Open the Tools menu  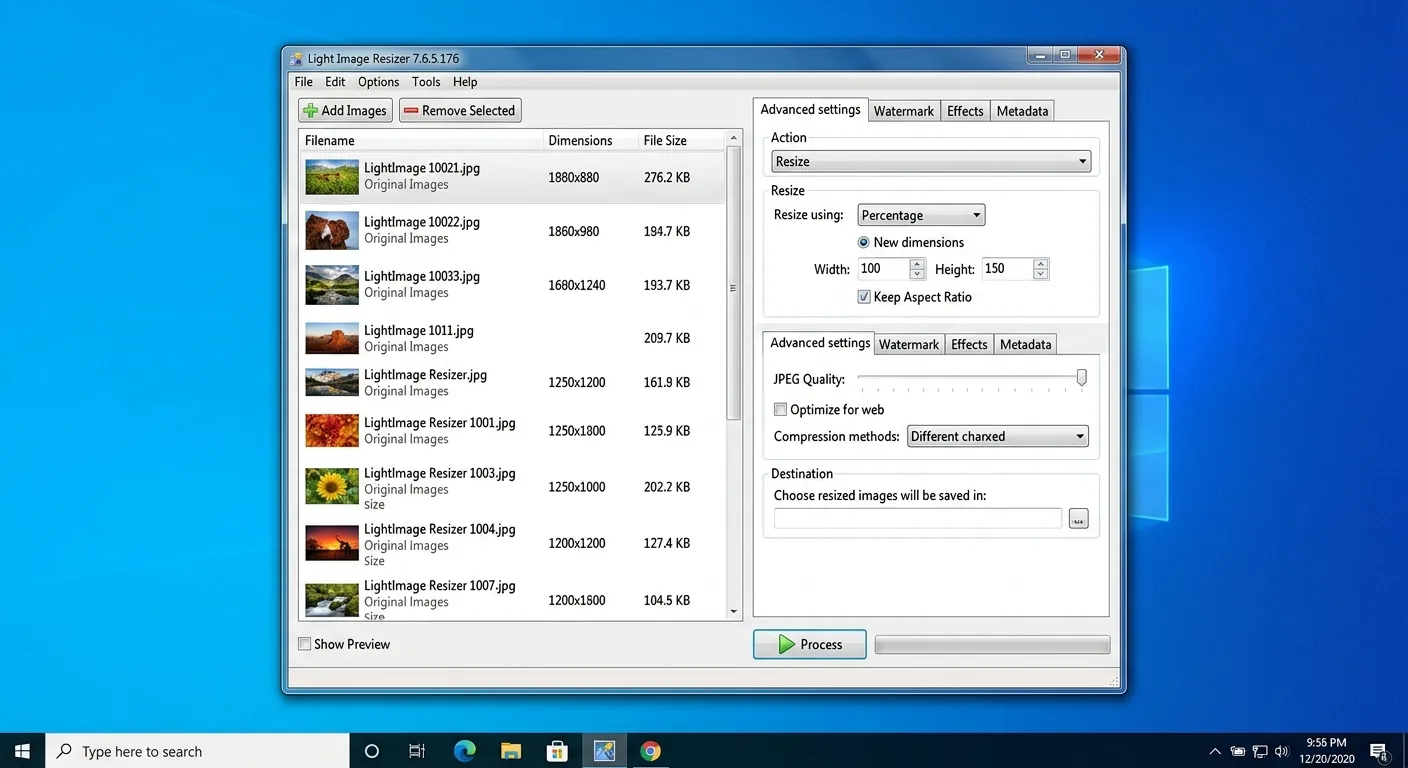[426, 82]
